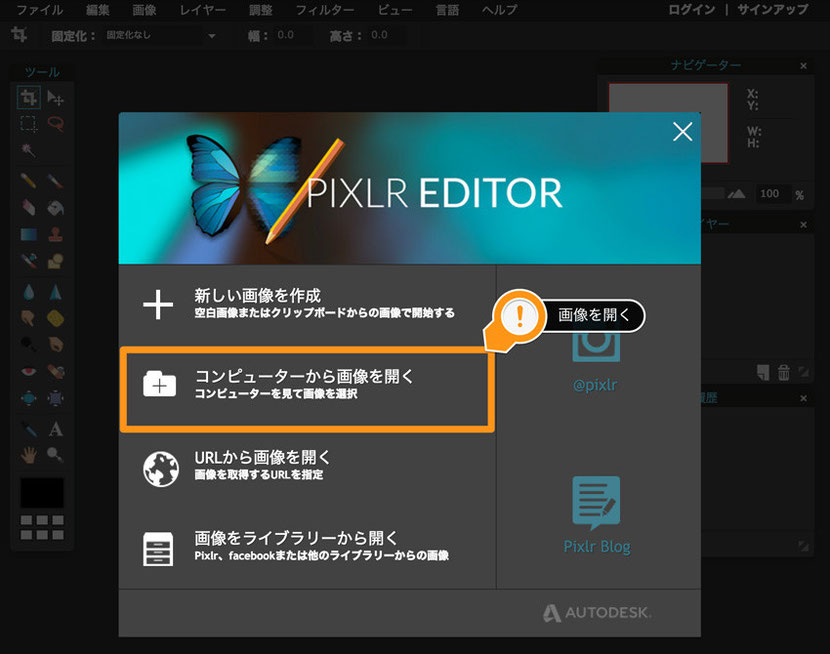The width and height of the screenshot is (830, 654).
Task: Open the ビュー menu
Action: click(395, 10)
